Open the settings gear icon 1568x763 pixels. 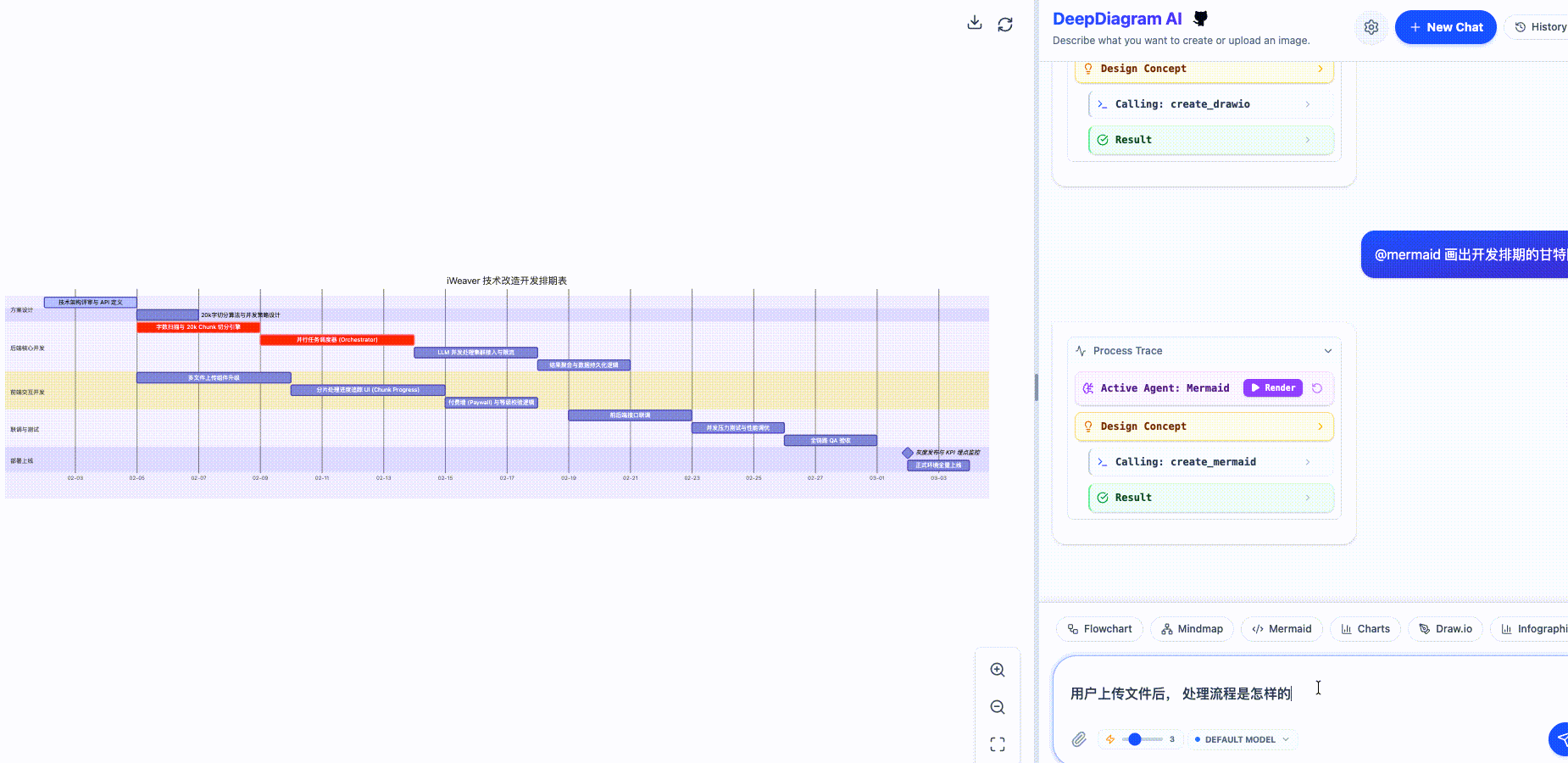pos(1371,27)
